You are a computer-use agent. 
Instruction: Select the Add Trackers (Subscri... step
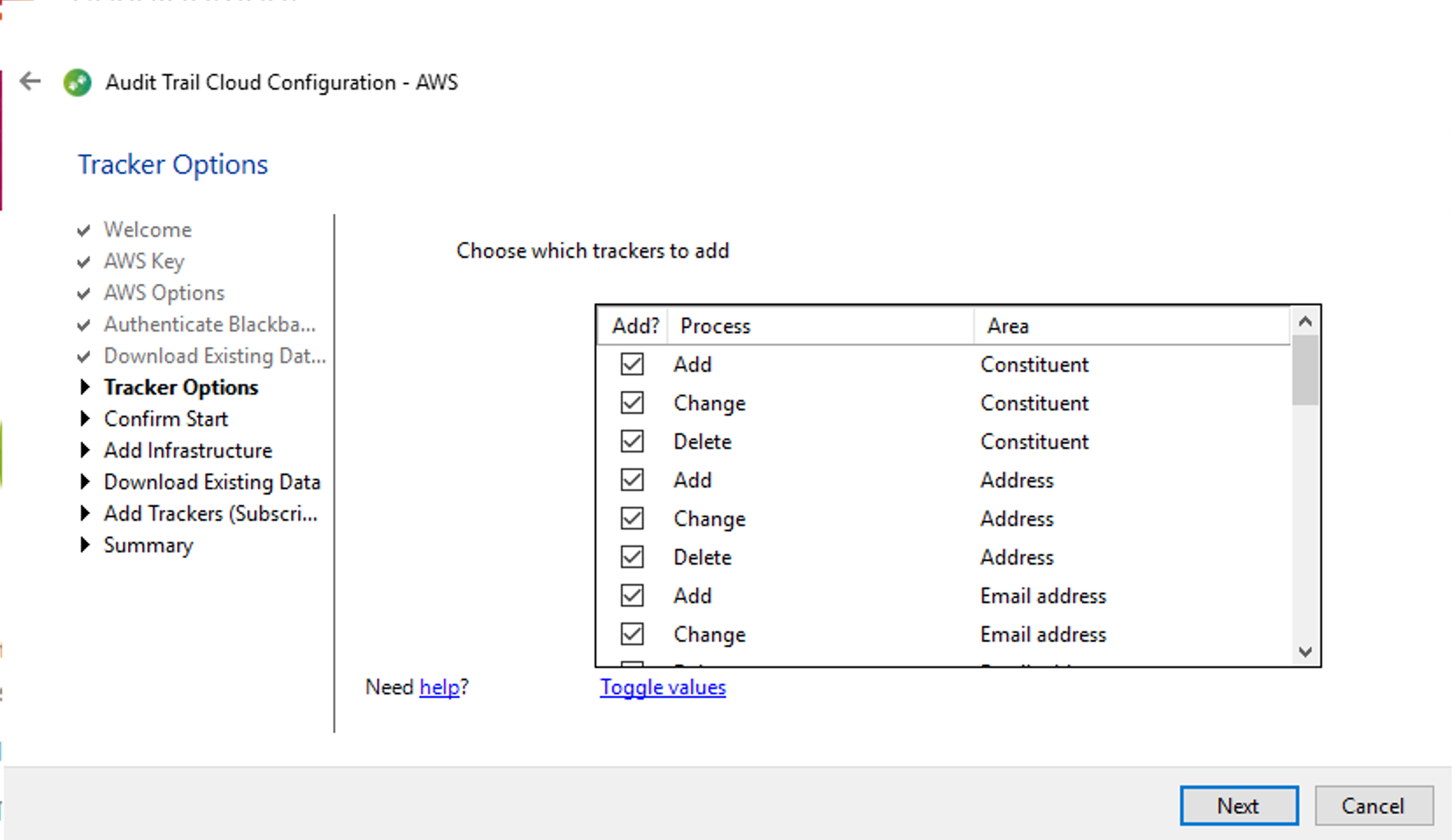[210, 514]
